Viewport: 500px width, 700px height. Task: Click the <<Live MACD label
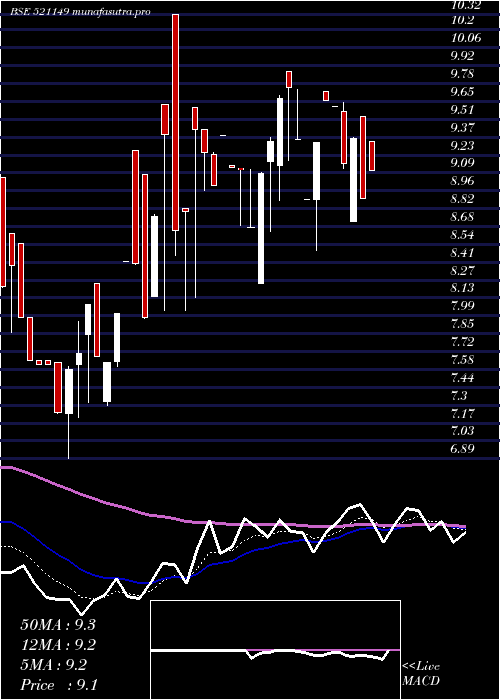click(x=421, y=674)
